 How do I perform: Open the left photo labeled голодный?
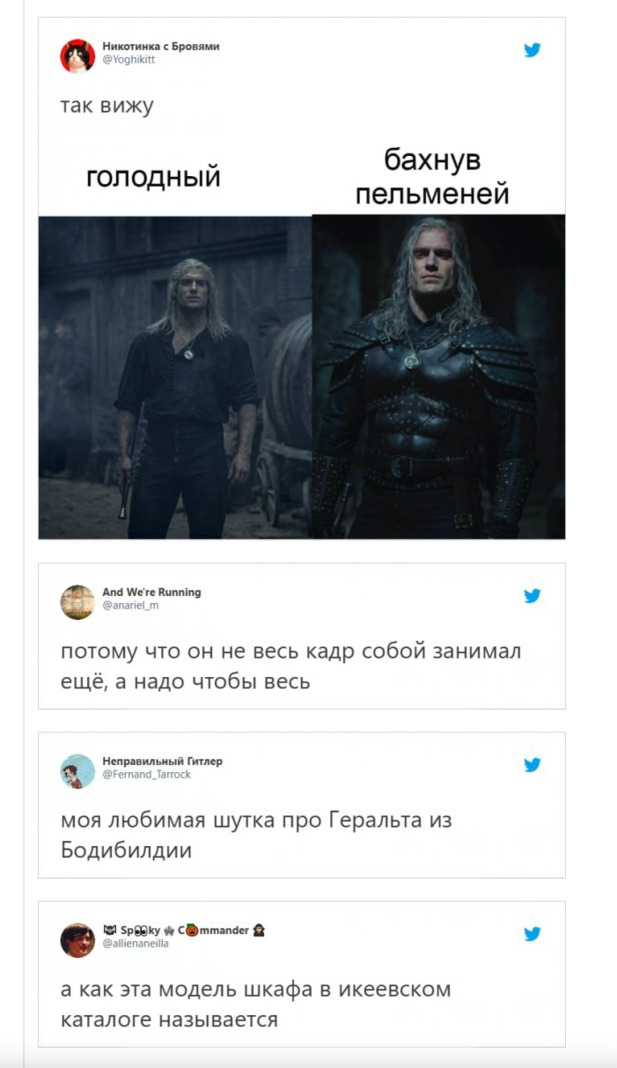click(x=175, y=377)
